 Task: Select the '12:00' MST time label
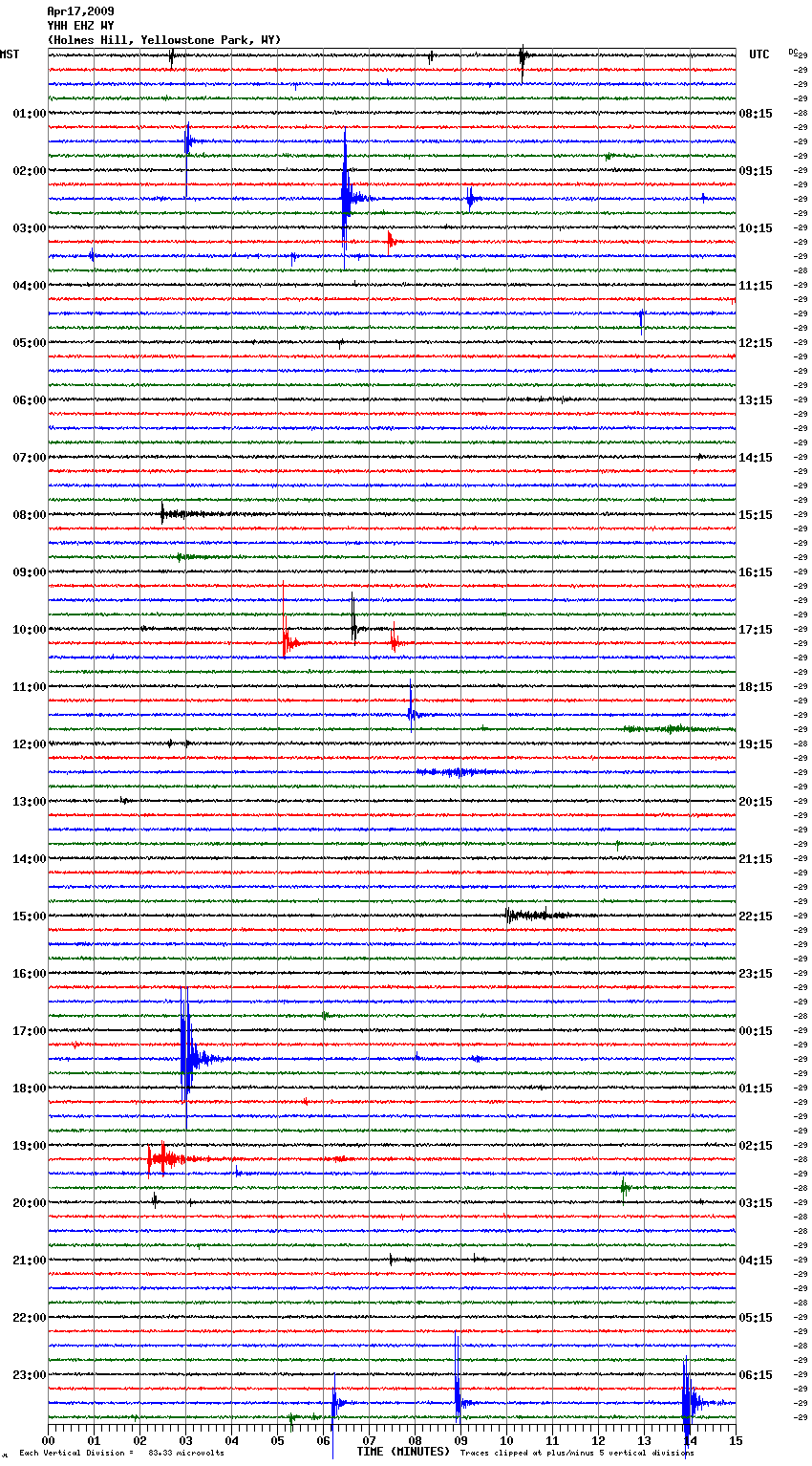tap(30, 744)
